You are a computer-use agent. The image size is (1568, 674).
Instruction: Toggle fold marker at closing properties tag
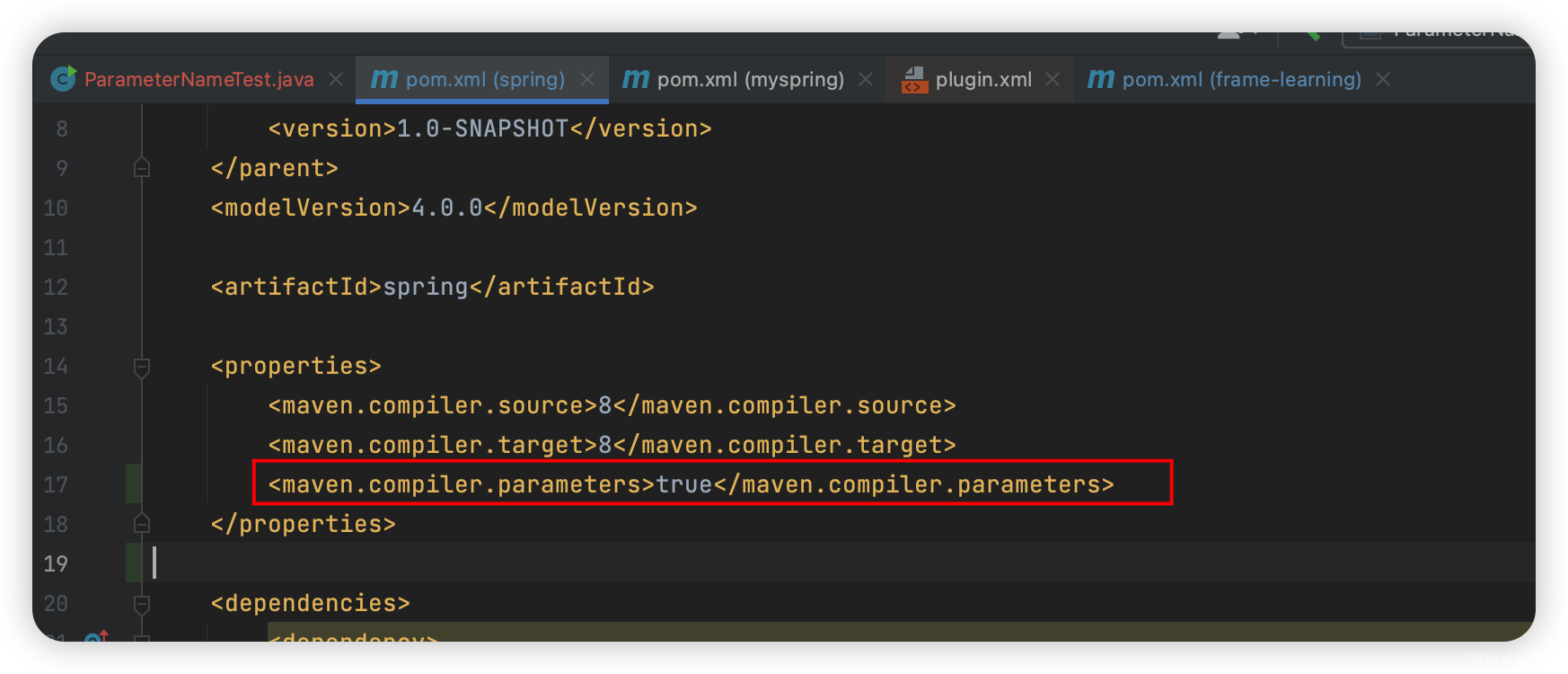pos(142,524)
